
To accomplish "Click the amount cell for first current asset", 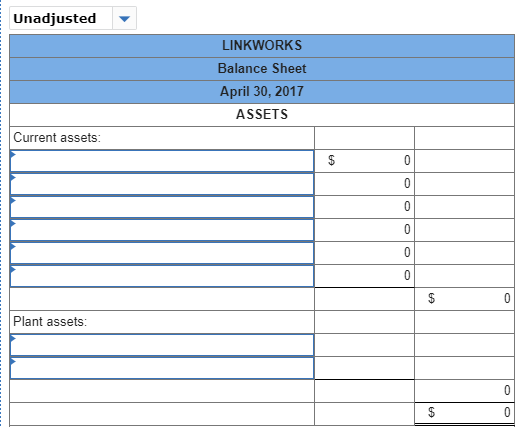I will [x=364, y=161].
